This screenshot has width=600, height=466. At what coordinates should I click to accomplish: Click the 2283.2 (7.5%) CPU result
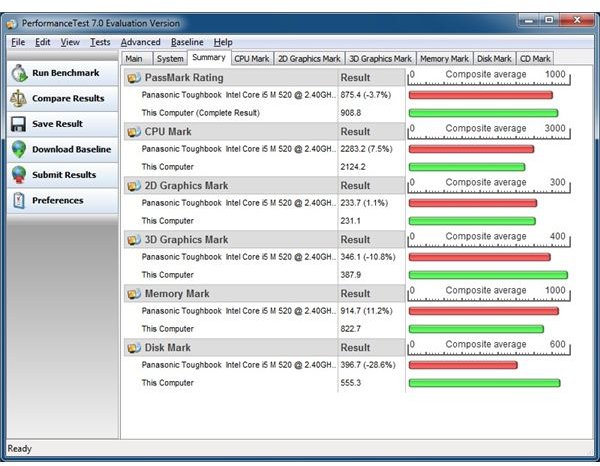point(367,149)
